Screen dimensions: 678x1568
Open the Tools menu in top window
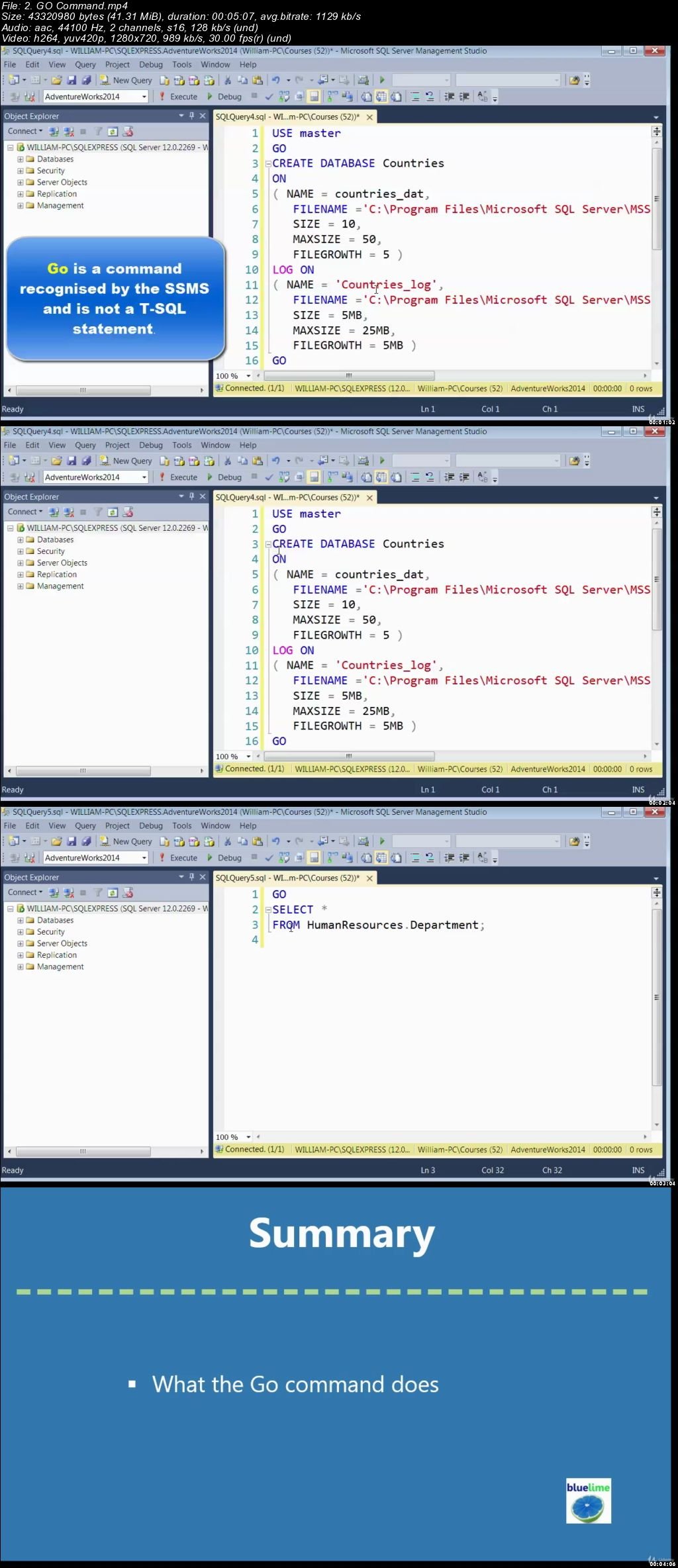[x=182, y=64]
